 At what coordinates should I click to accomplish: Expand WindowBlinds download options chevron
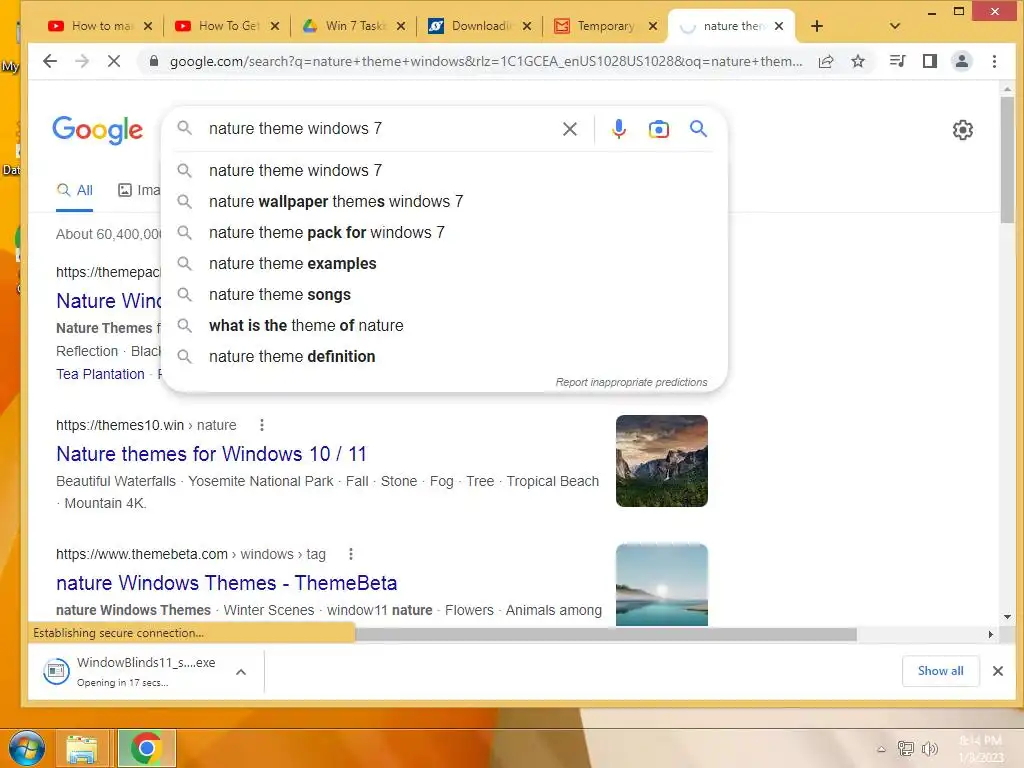point(241,671)
